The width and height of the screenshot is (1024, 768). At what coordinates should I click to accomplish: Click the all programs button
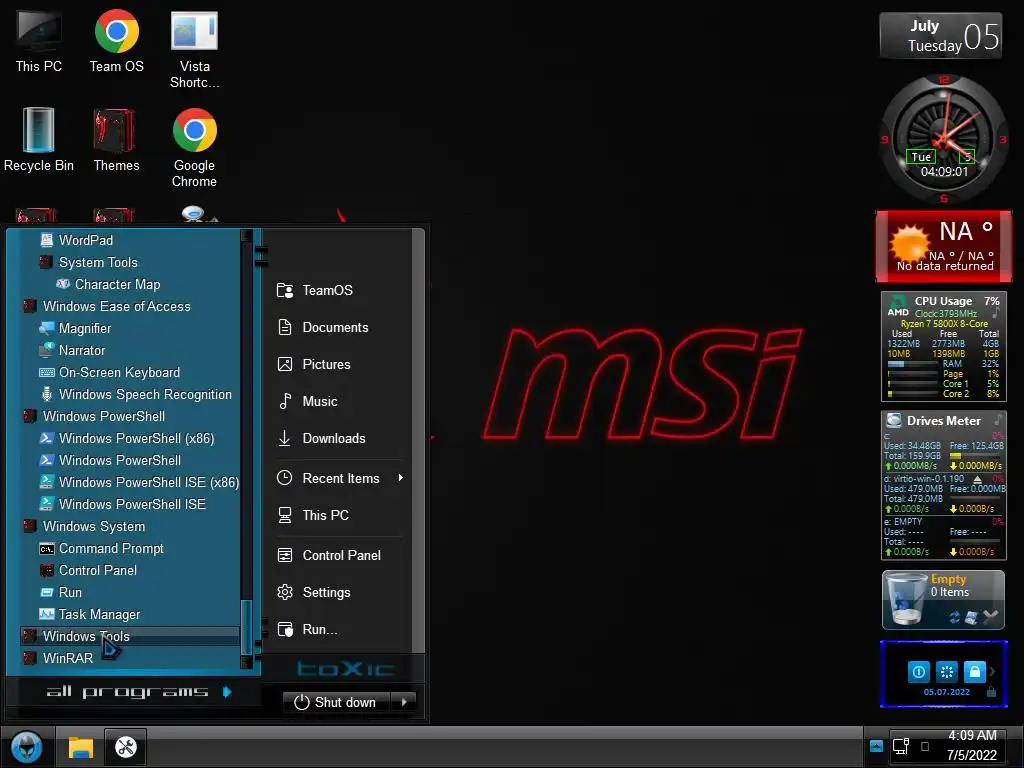pyautogui.click(x=138, y=692)
